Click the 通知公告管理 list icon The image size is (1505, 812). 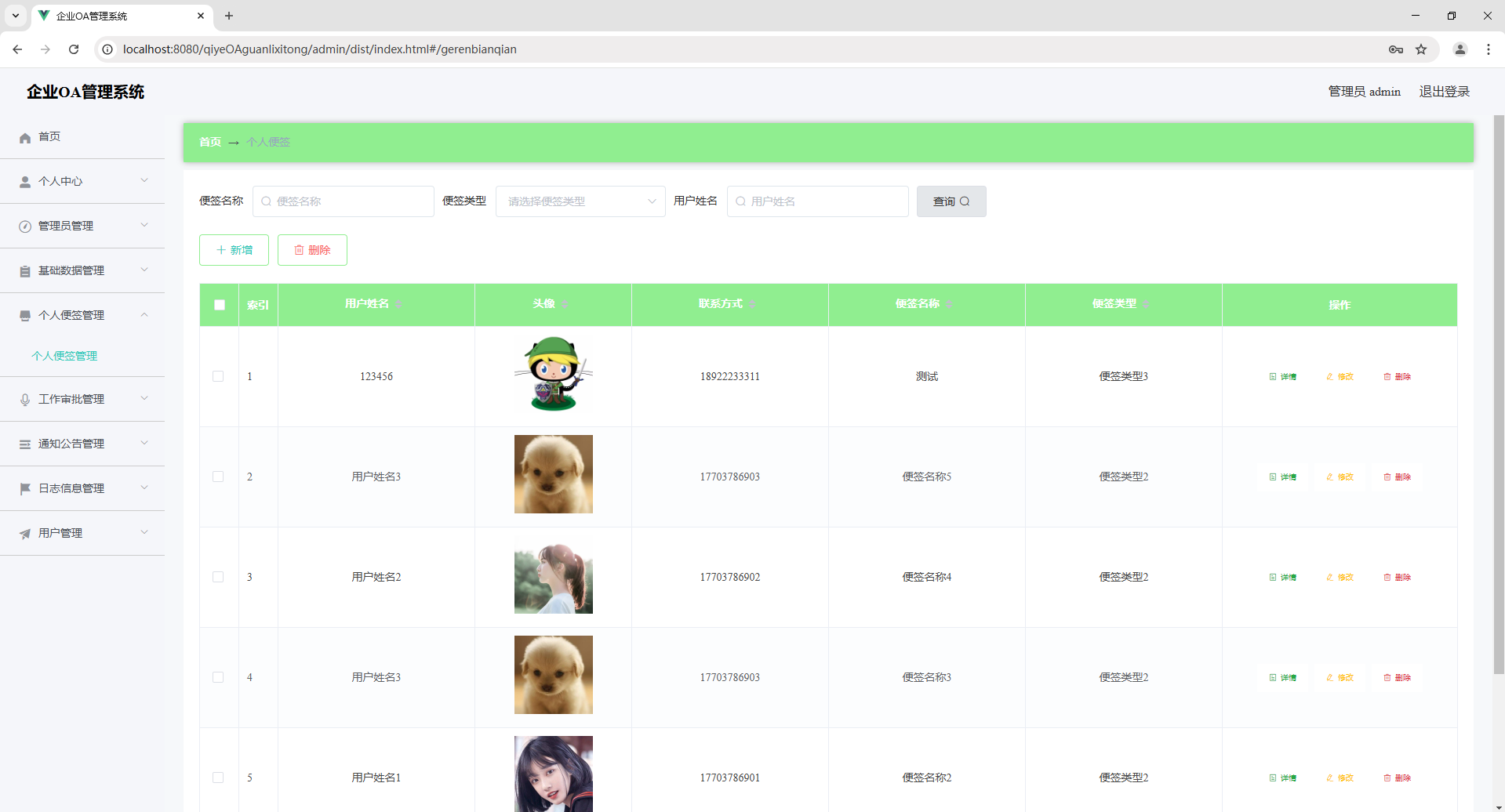[x=25, y=443]
